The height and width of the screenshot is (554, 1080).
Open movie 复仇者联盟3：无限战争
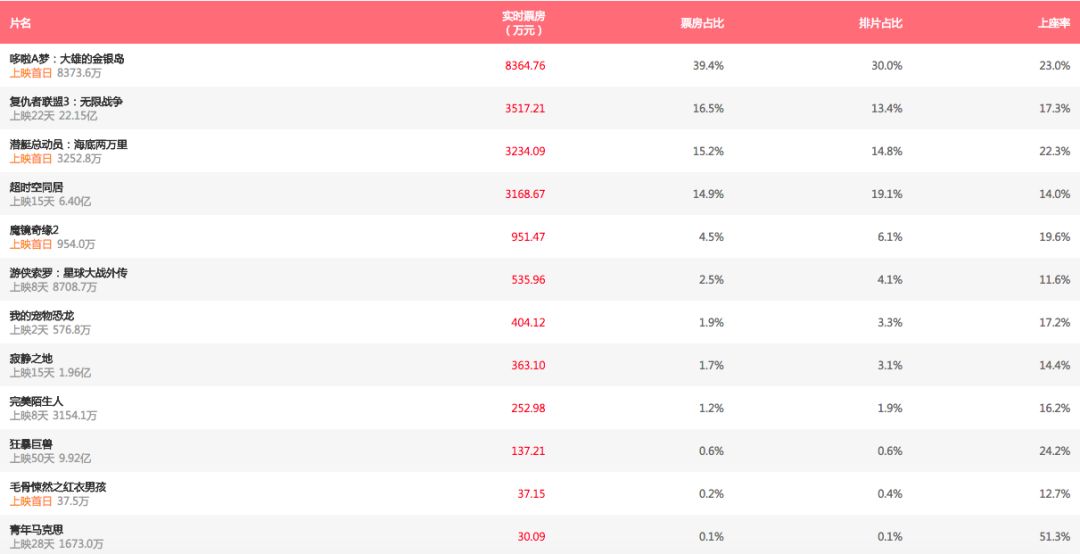66,102
